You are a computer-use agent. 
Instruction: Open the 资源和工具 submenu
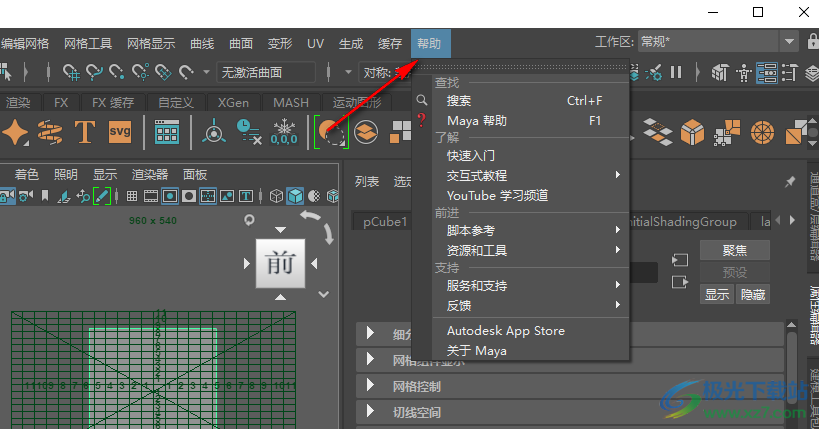tap(531, 250)
